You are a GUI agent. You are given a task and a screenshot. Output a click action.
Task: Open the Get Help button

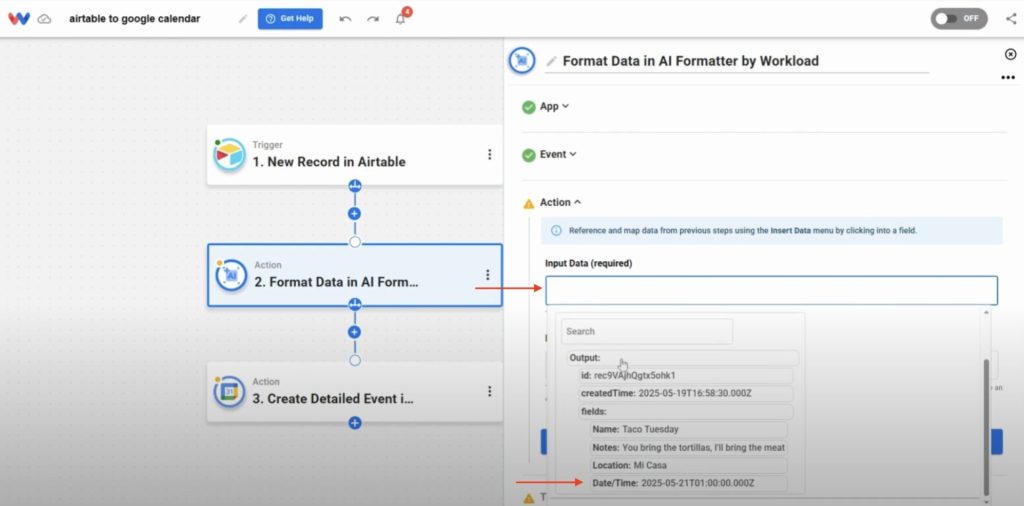coord(290,18)
